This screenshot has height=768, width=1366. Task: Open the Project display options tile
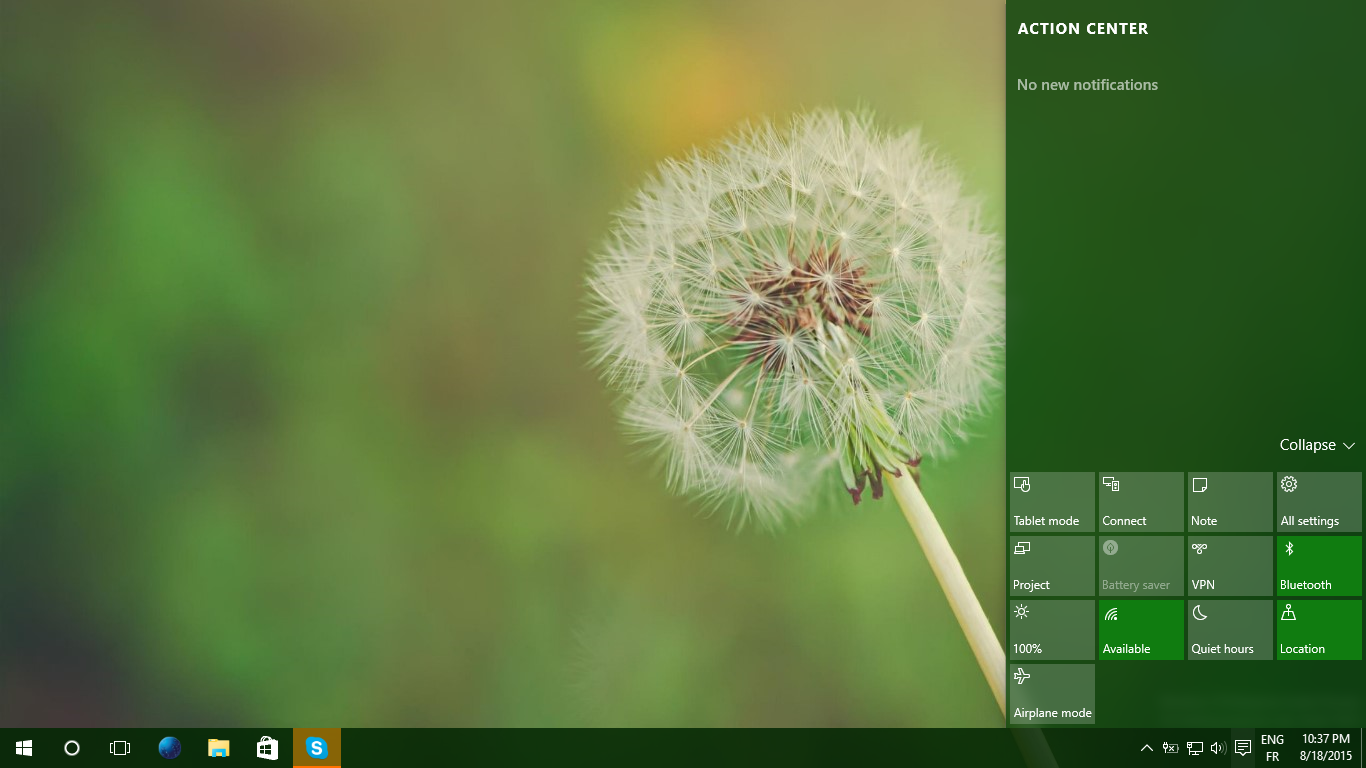pos(1052,566)
